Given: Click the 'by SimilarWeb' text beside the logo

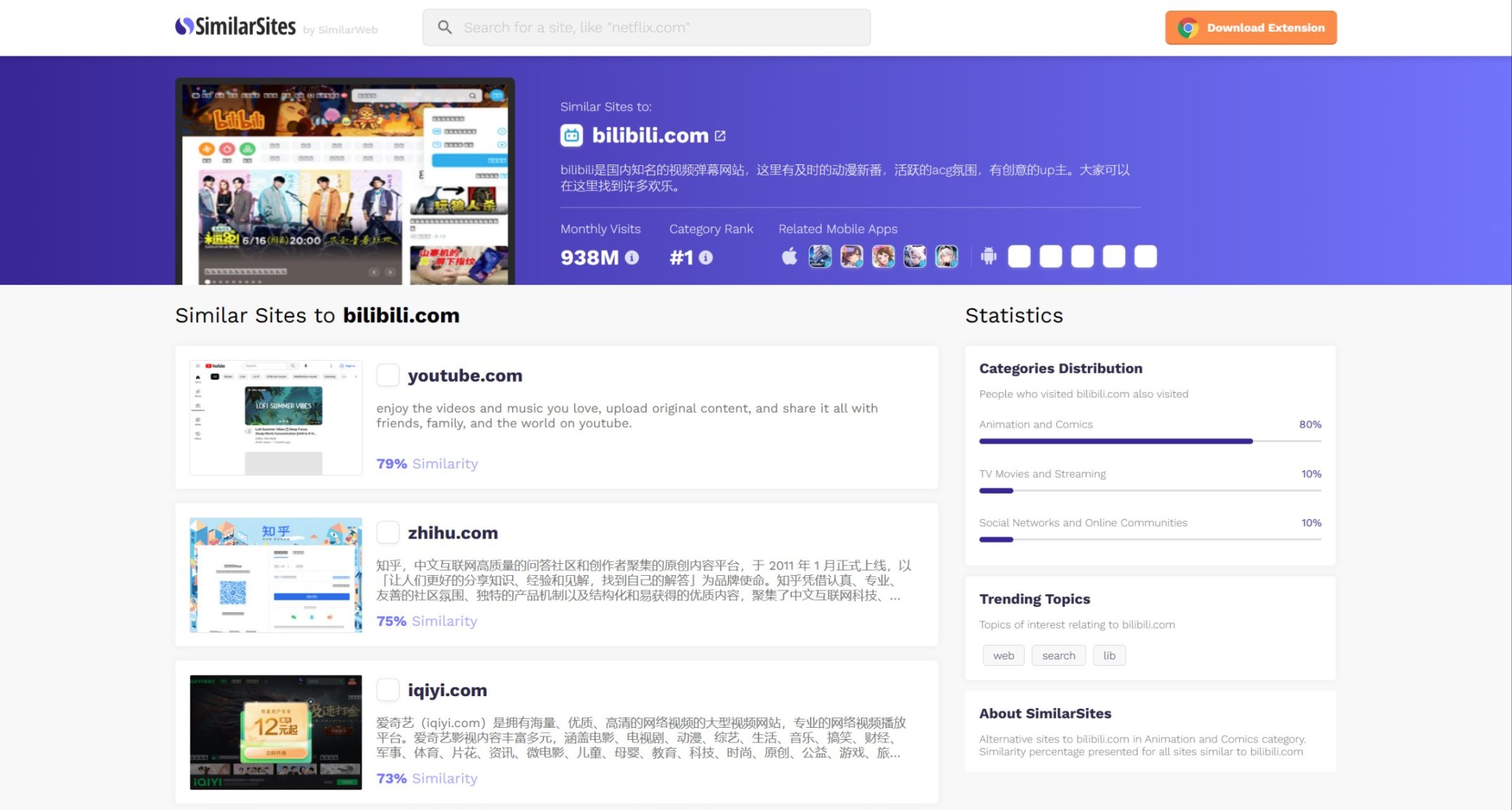Looking at the screenshot, I should (340, 30).
